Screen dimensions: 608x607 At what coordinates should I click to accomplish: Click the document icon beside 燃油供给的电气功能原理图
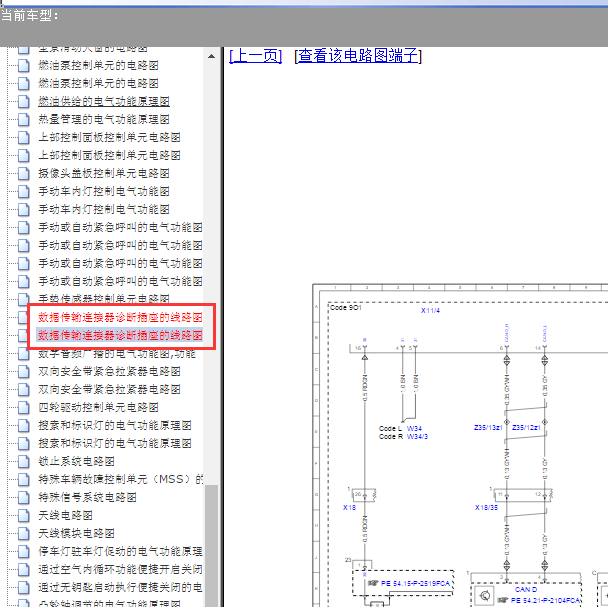point(24,102)
